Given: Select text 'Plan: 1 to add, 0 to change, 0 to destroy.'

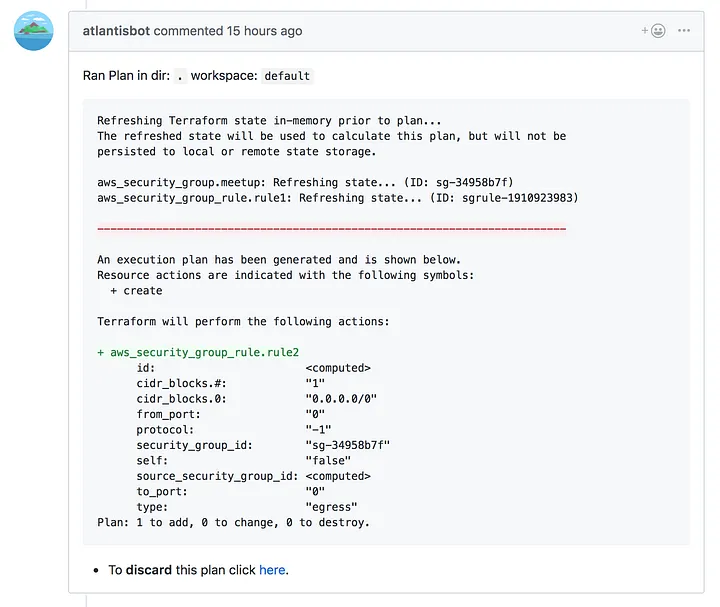Looking at the screenshot, I should click(x=233, y=523).
